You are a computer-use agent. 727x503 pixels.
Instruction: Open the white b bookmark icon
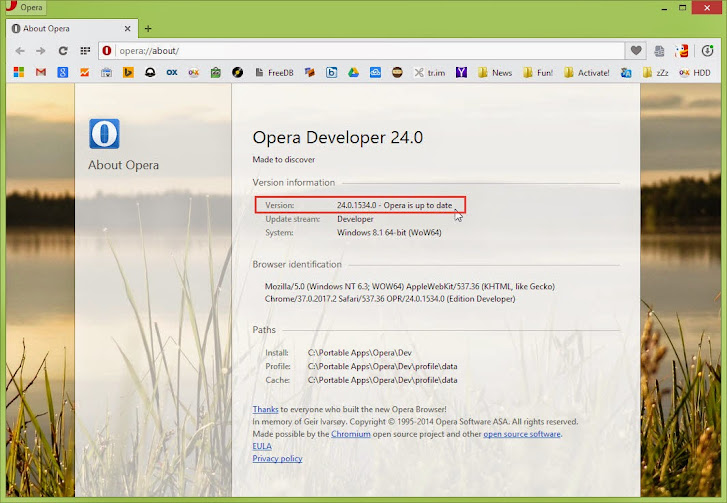(x=332, y=72)
